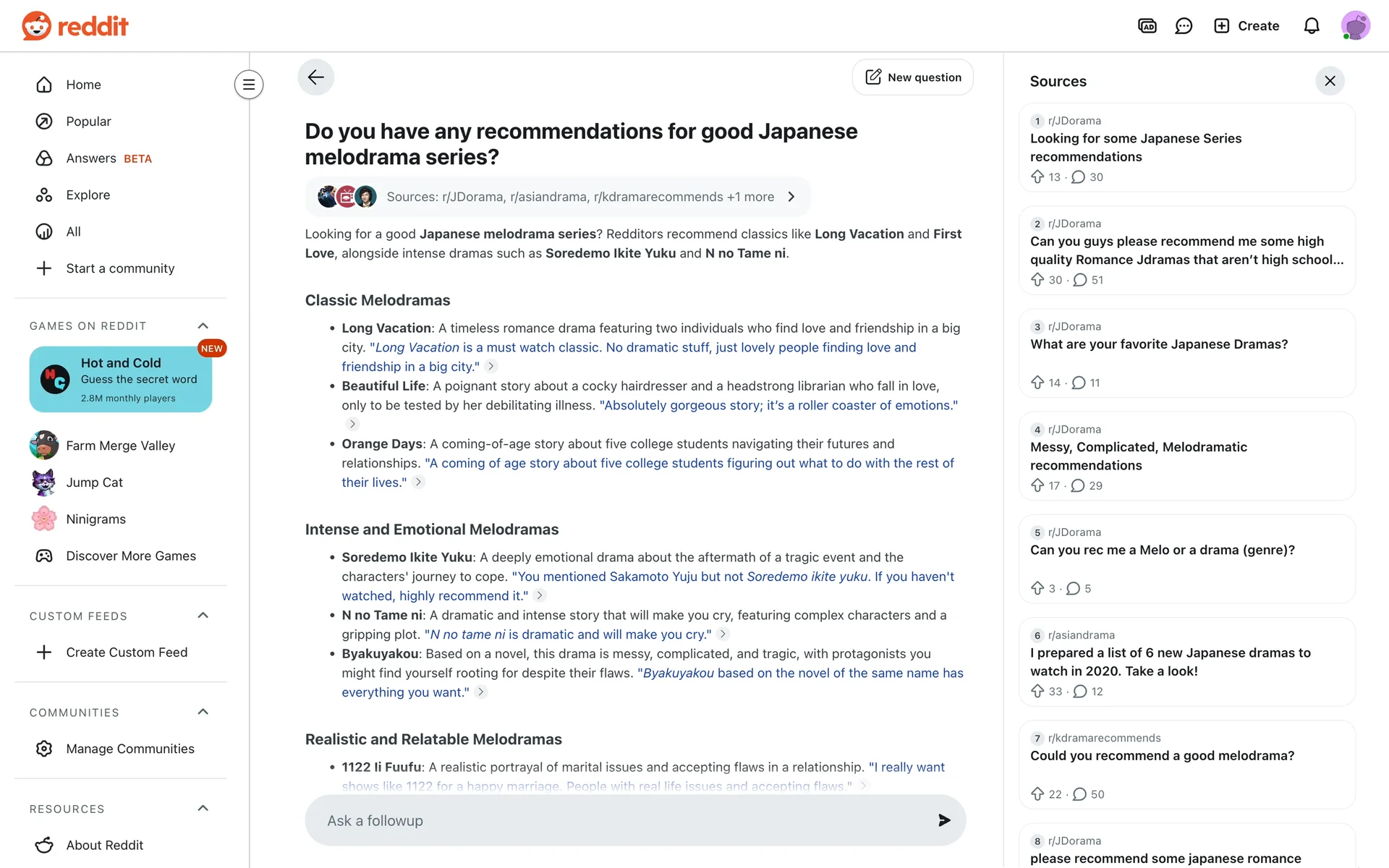
Task: Go back using the arrow button
Action: point(315,77)
